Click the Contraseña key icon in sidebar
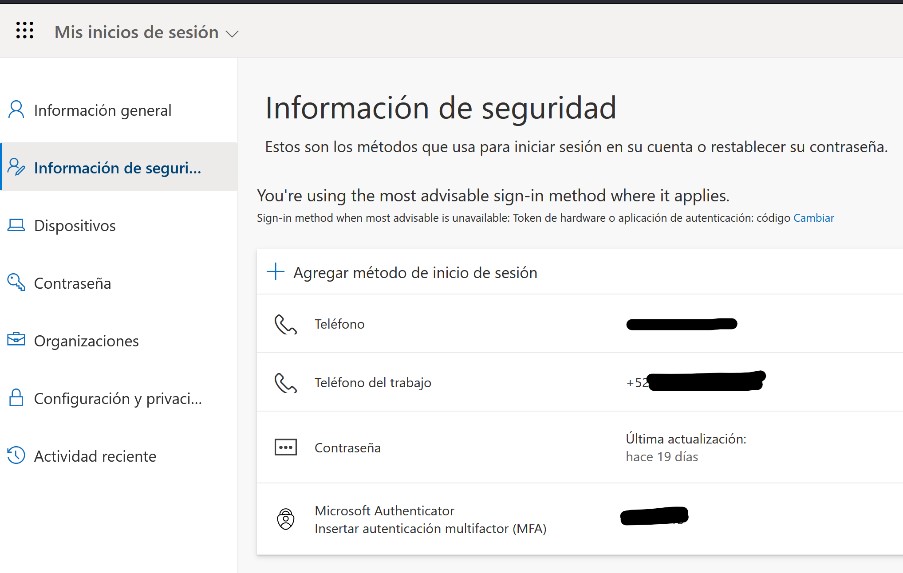 pyautogui.click(x=16, y=283)
